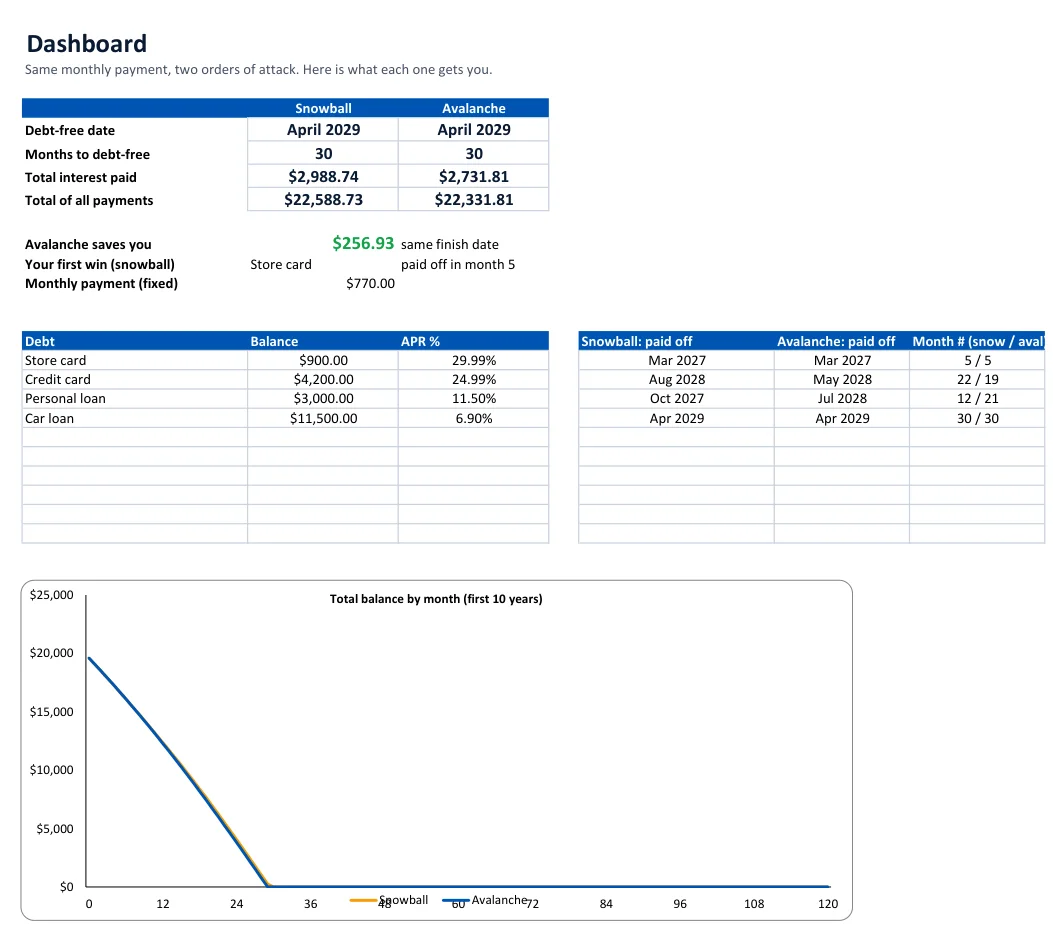
Task: Click the 'Snowball: paid off' column header
Action: coord(636,341)
